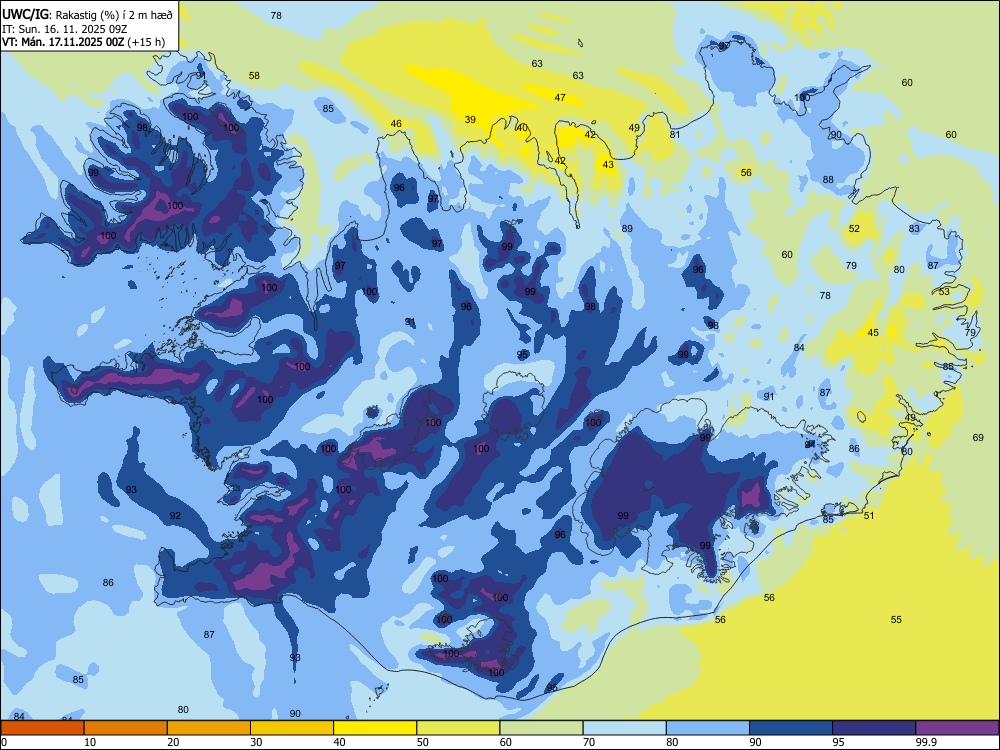Screen dimensions: 1000x750
Task: Click the humidity value '52' on the map
Action: [x=854, y=228]
